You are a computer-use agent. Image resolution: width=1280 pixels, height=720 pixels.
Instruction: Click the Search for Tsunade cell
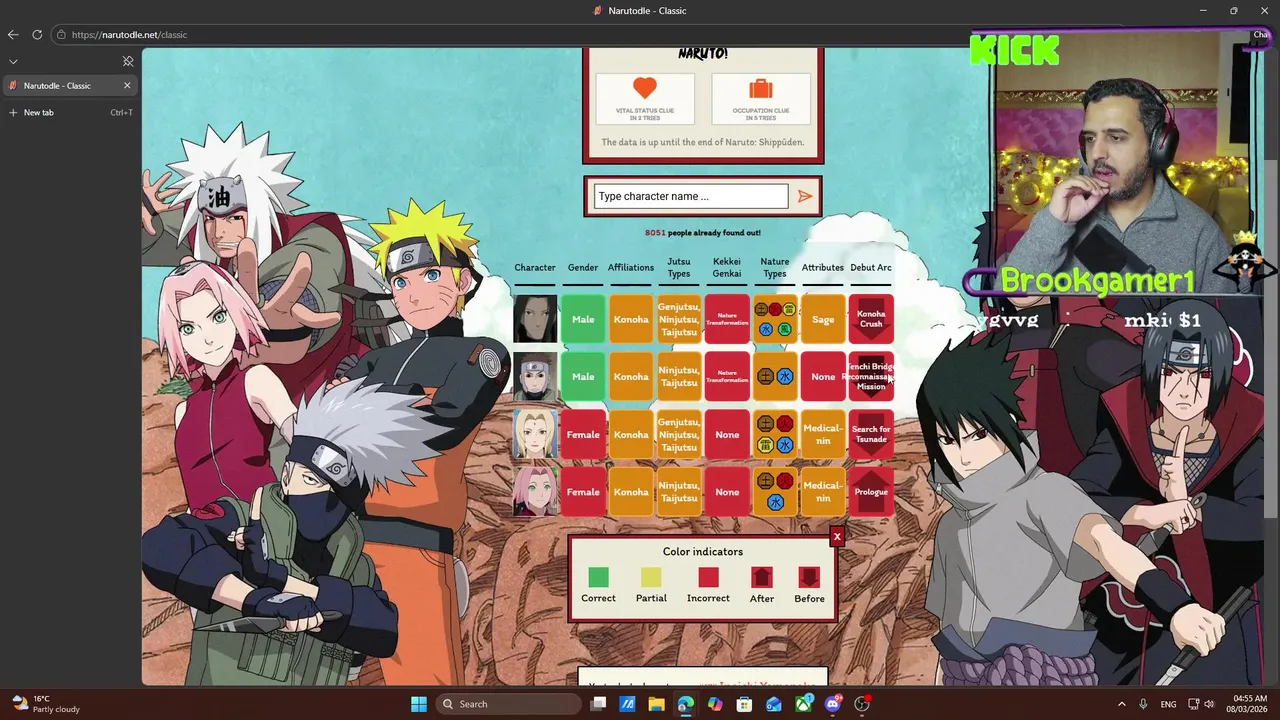tap(871, 434)
